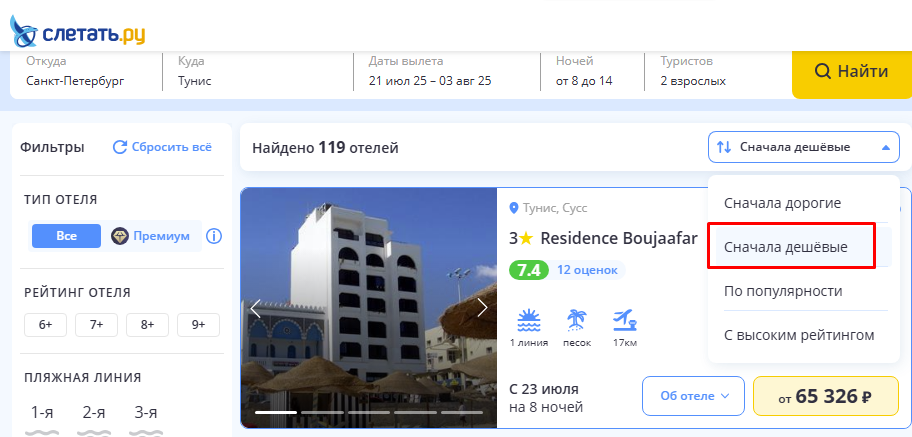The height and width of the screenshot is (437, 912).
Task: Open the Residence Boujaafar hotel title
Action: (619, 238)
